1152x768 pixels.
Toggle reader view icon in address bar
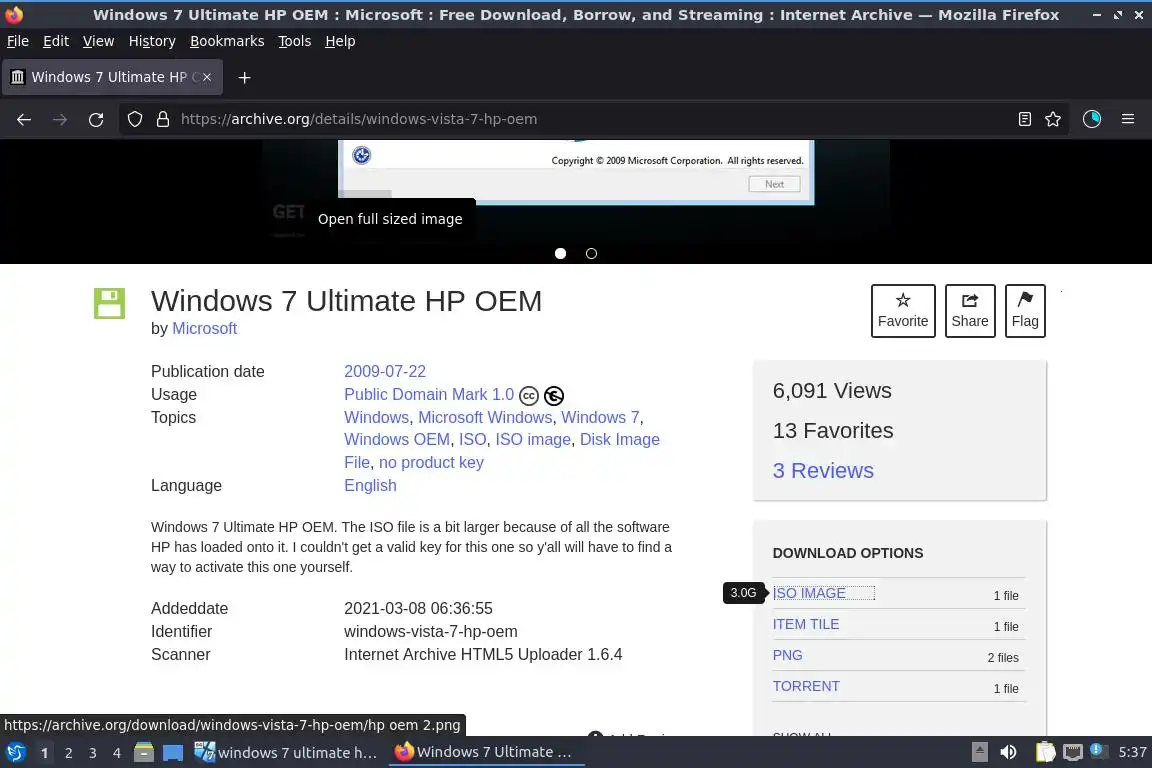(x=1024, y=119)
